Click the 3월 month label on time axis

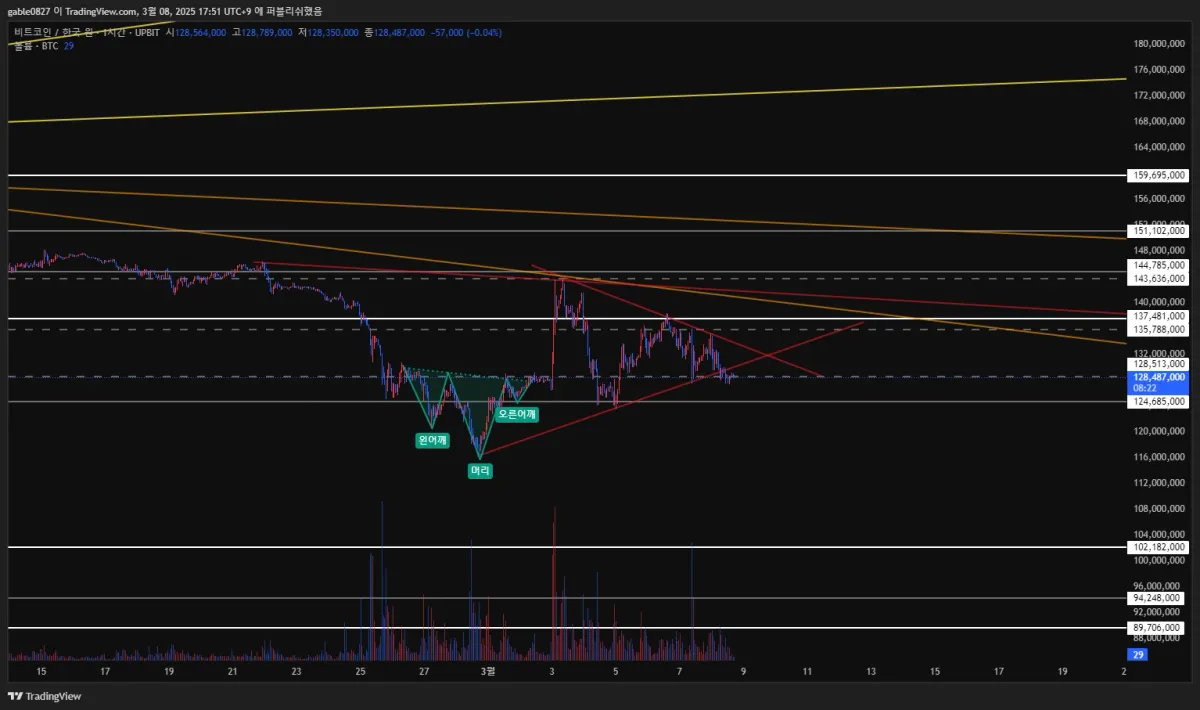click(488, 673)
